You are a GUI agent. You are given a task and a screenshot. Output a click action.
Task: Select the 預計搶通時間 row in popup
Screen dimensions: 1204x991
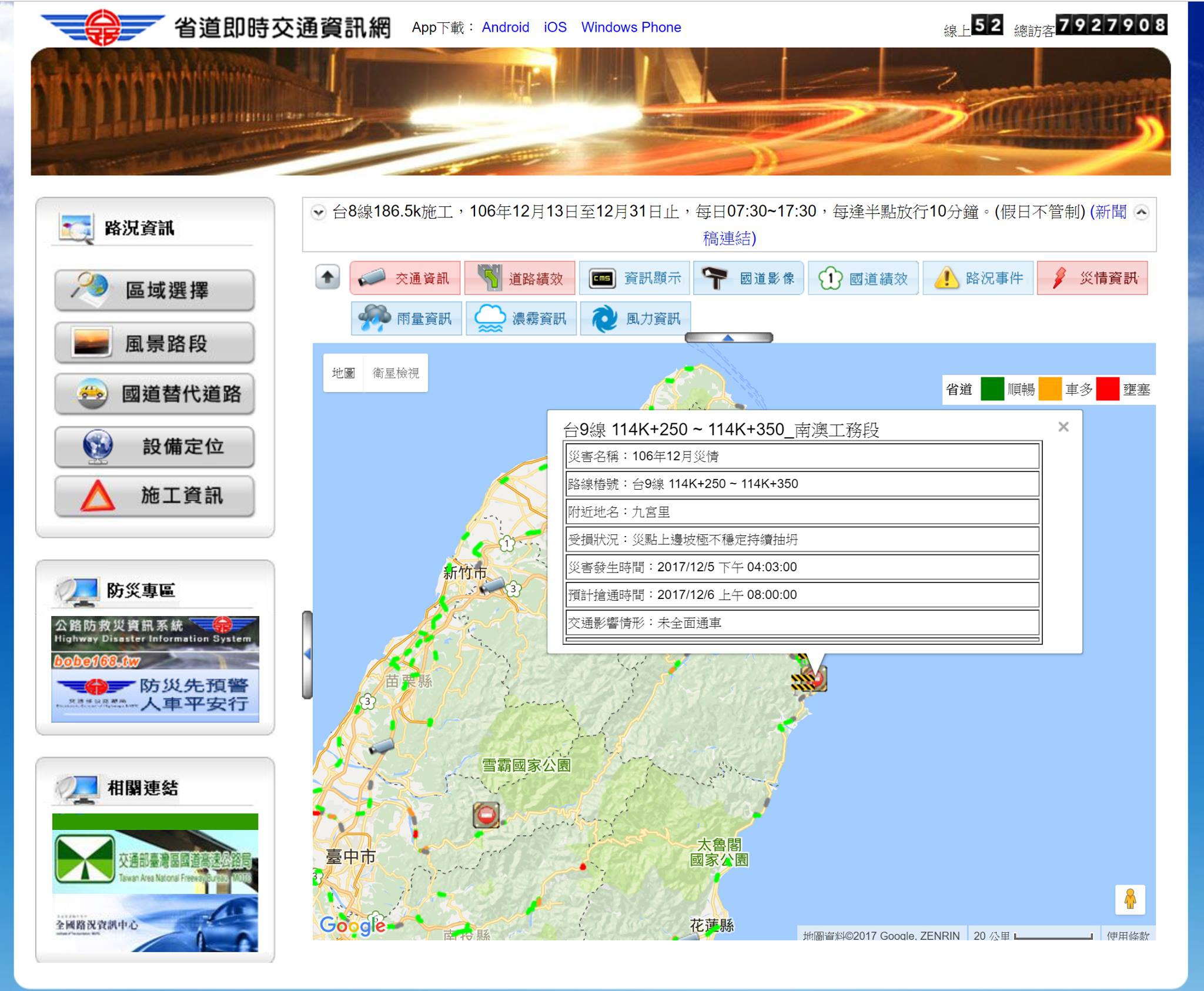(x=802, y=595)
